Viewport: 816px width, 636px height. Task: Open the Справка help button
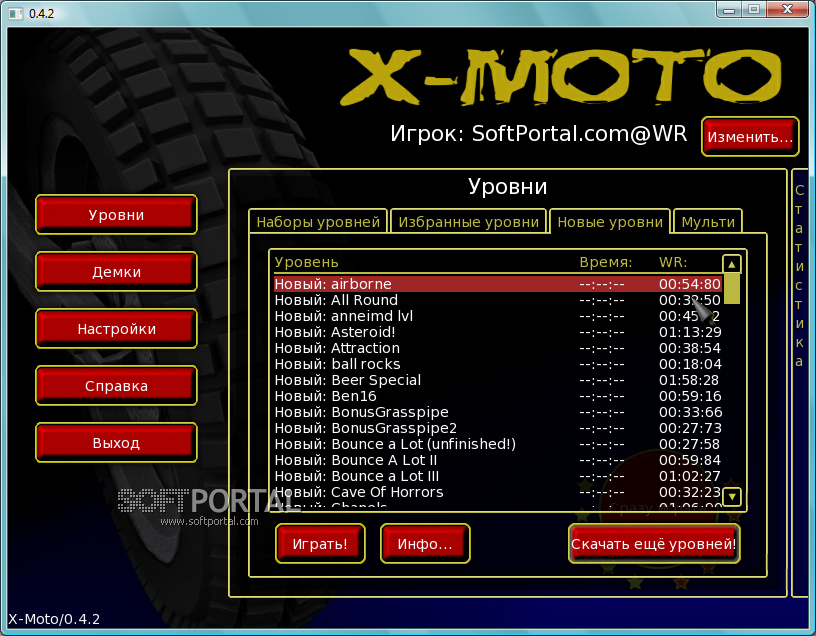point(116,386)
